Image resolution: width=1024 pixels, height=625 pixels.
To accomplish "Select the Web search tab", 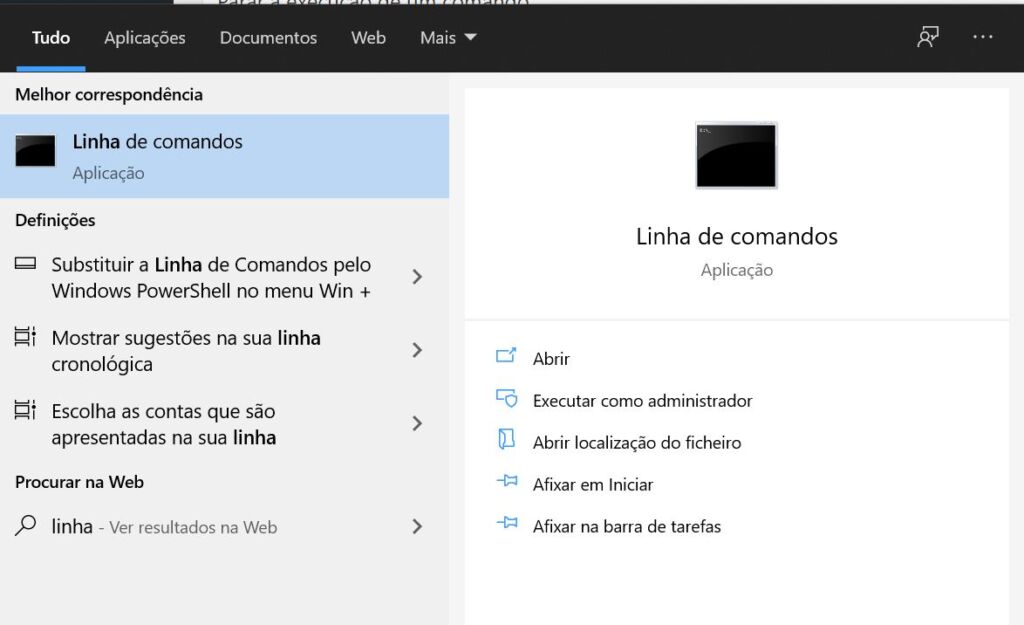I will click(x=368, y=38).
